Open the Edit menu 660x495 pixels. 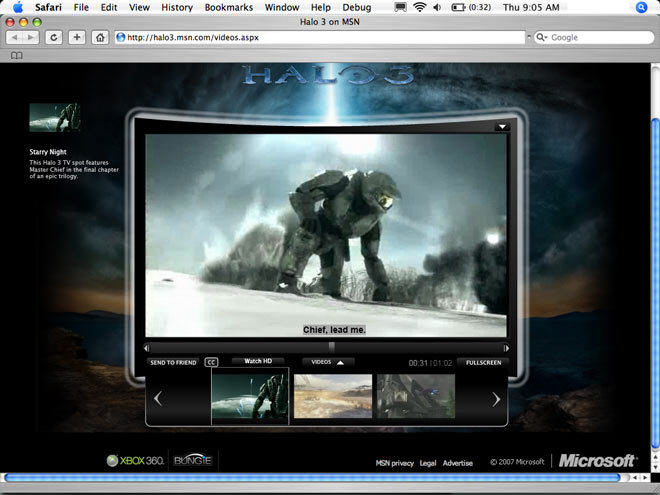109,7
